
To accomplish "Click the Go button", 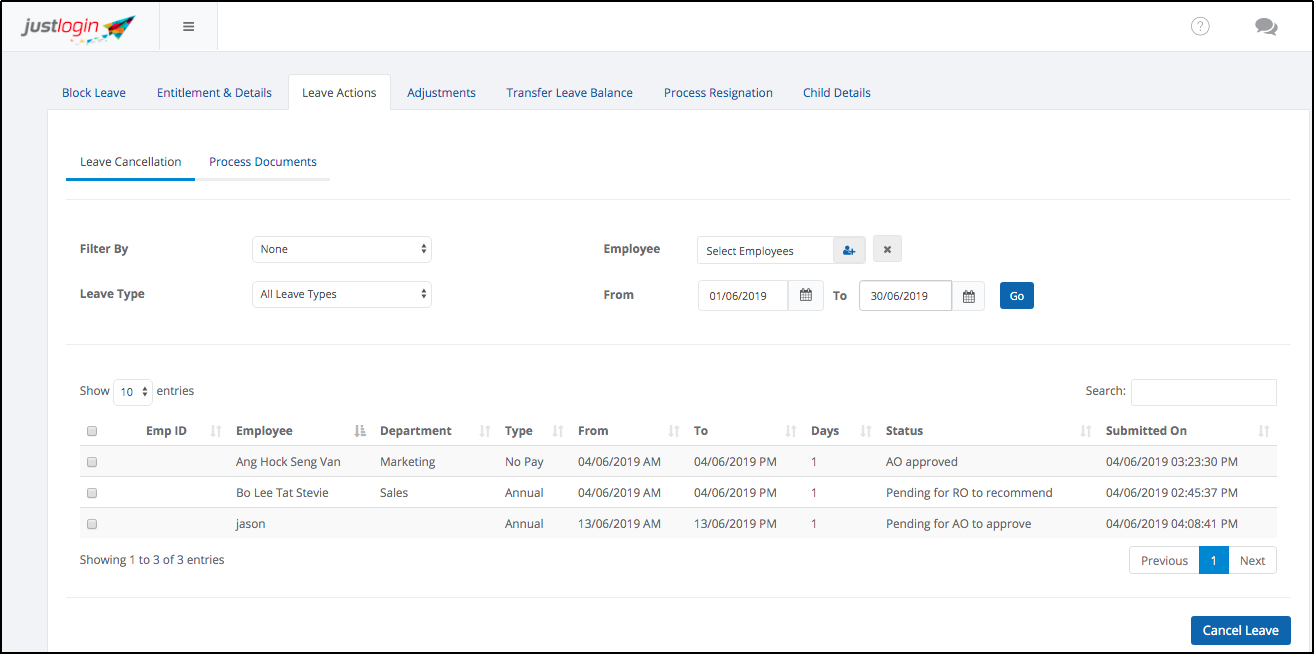I will pyautogui.click(x=1017, y=296).
